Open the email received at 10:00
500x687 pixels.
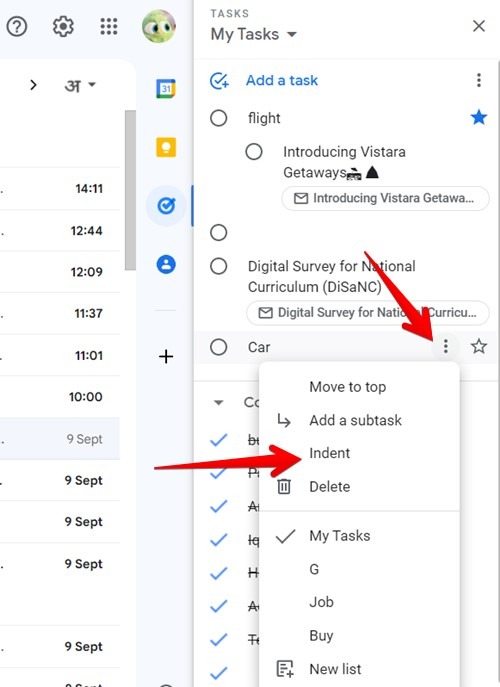click(x=60, y=397)
